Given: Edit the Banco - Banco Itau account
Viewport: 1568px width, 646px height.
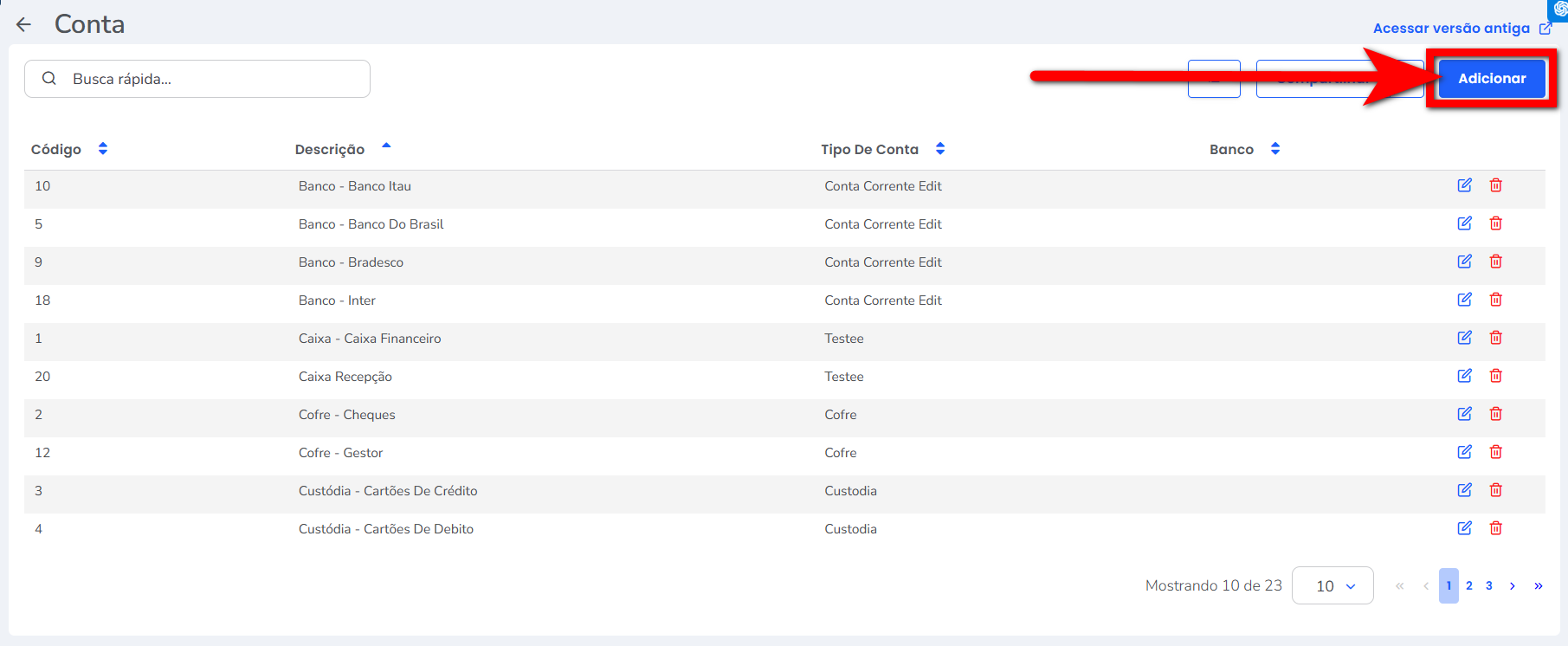Looking at the screenshot, I should pos(1464,185).
